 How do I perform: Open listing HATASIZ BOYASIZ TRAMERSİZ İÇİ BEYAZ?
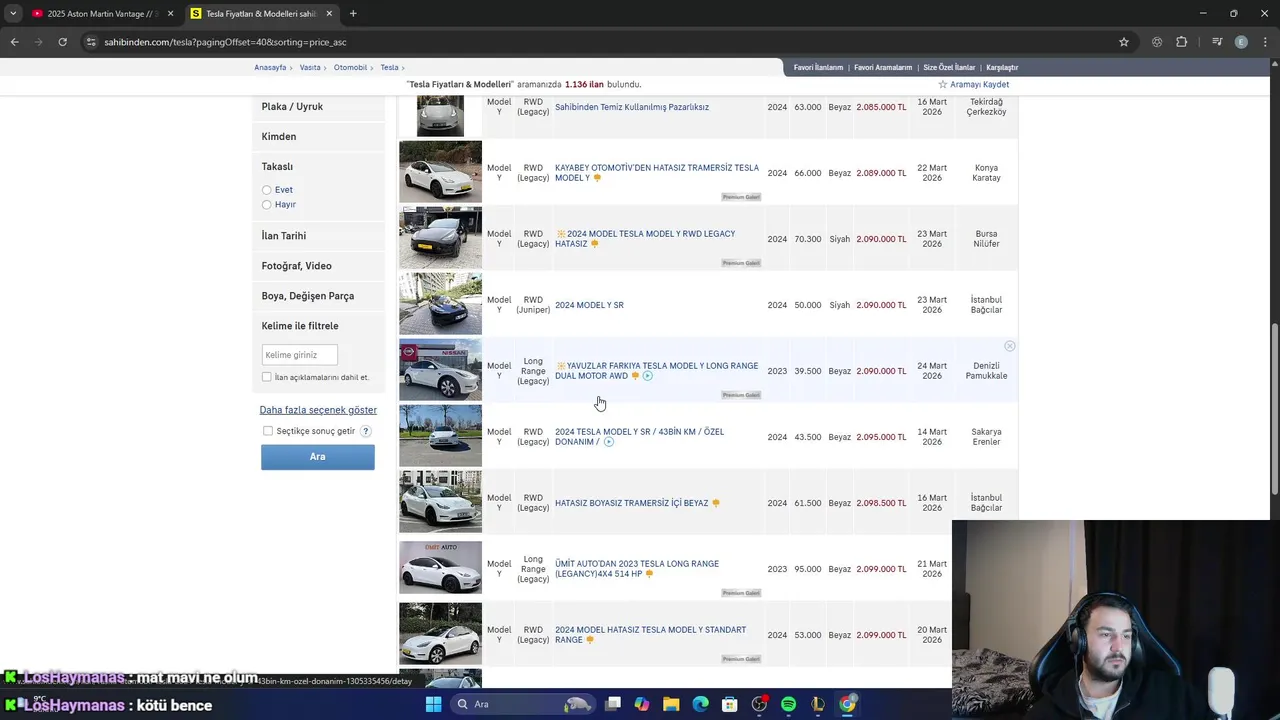click(x=631, y=503)
